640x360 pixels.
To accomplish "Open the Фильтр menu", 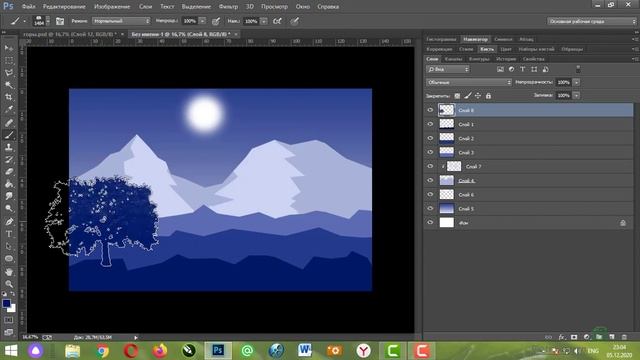I will pyautogui.click(x=228, y=7).
